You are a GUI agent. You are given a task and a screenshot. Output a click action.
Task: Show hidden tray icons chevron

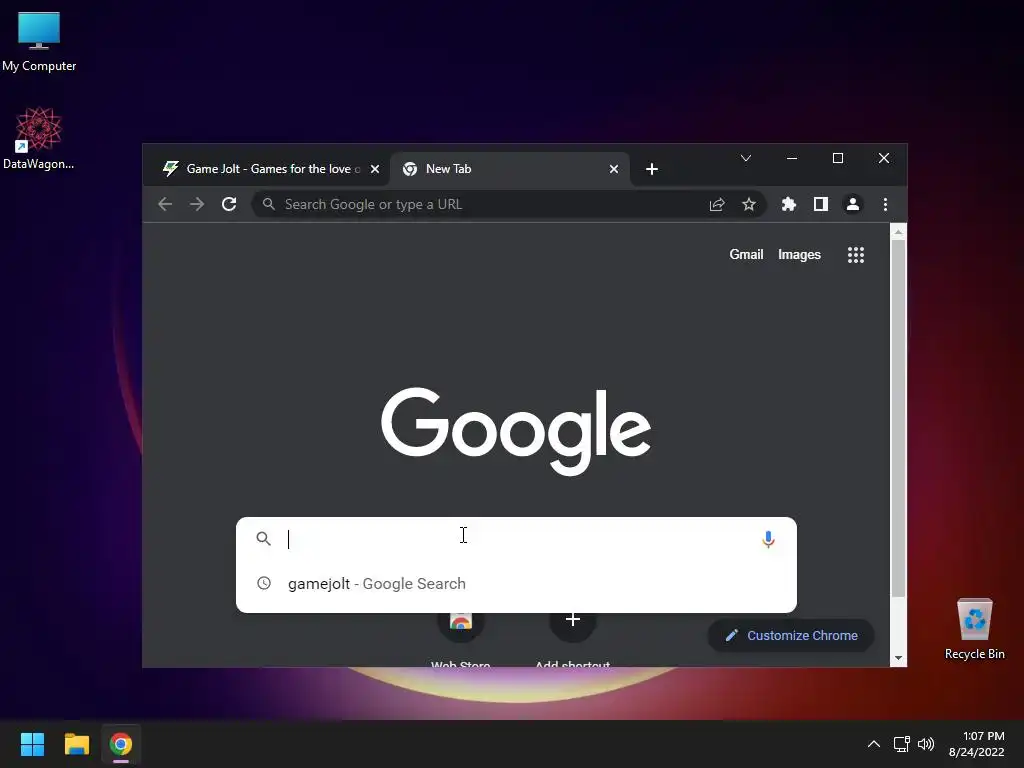coord(874,744)
